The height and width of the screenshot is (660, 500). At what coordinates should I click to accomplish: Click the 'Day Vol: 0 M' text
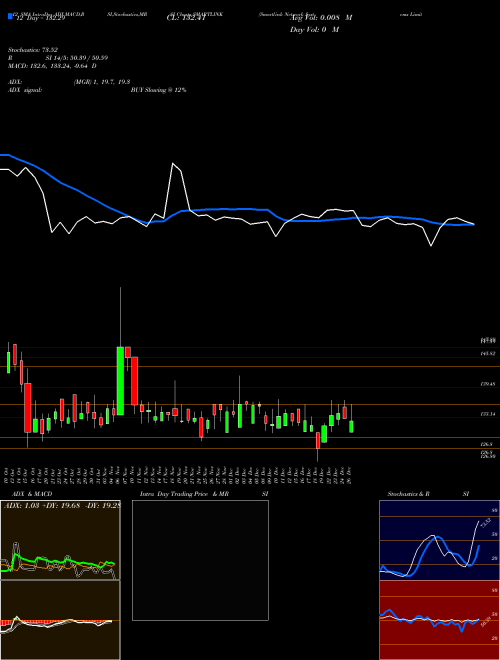pyautogui.click(x=314, y=29)
